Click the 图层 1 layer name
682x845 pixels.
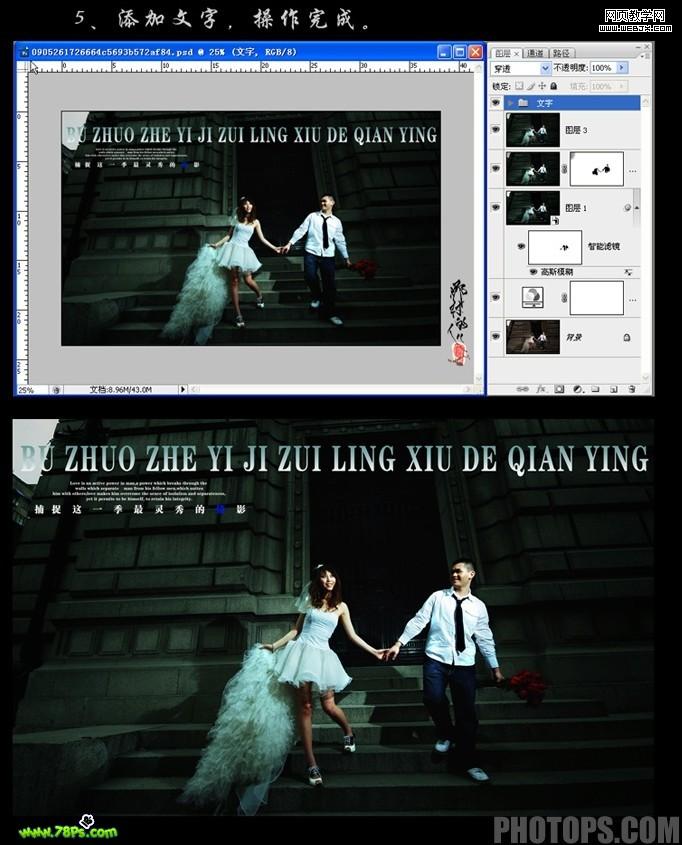point(576,208)
